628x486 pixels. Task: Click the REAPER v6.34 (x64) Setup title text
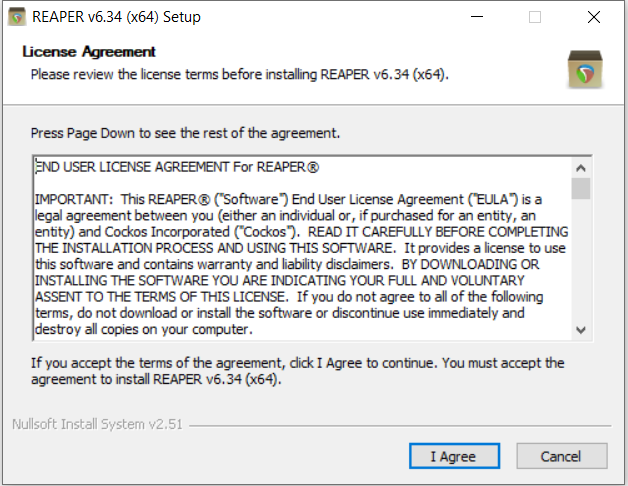[x=116, y=17]
